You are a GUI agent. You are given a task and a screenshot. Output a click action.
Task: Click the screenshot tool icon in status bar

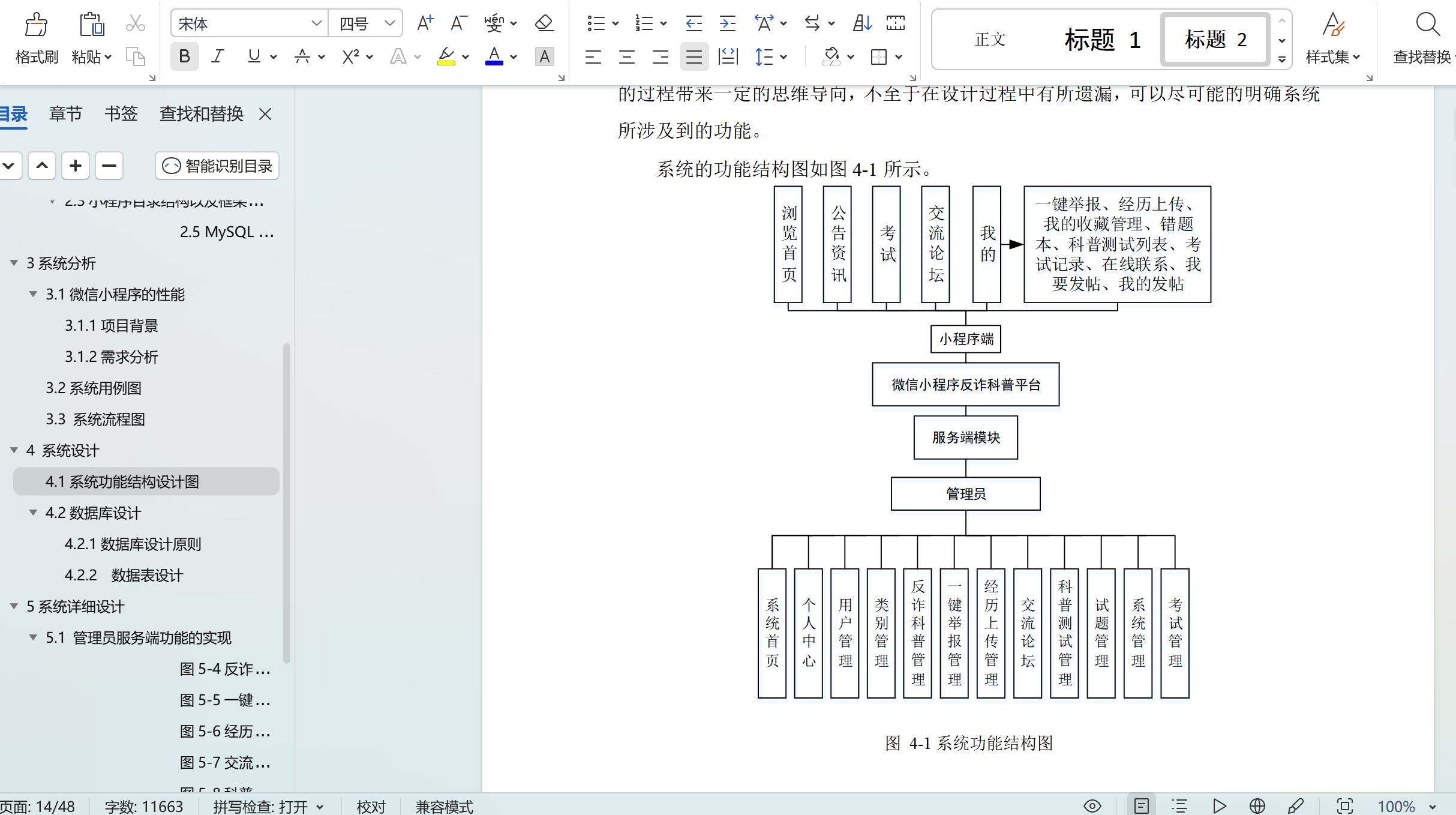[1345, 806]
